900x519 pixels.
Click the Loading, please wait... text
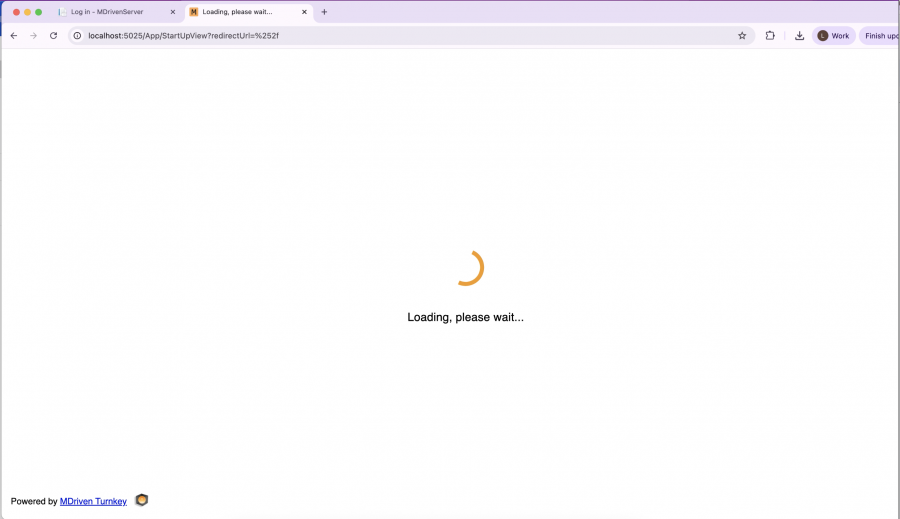point(465,317)
